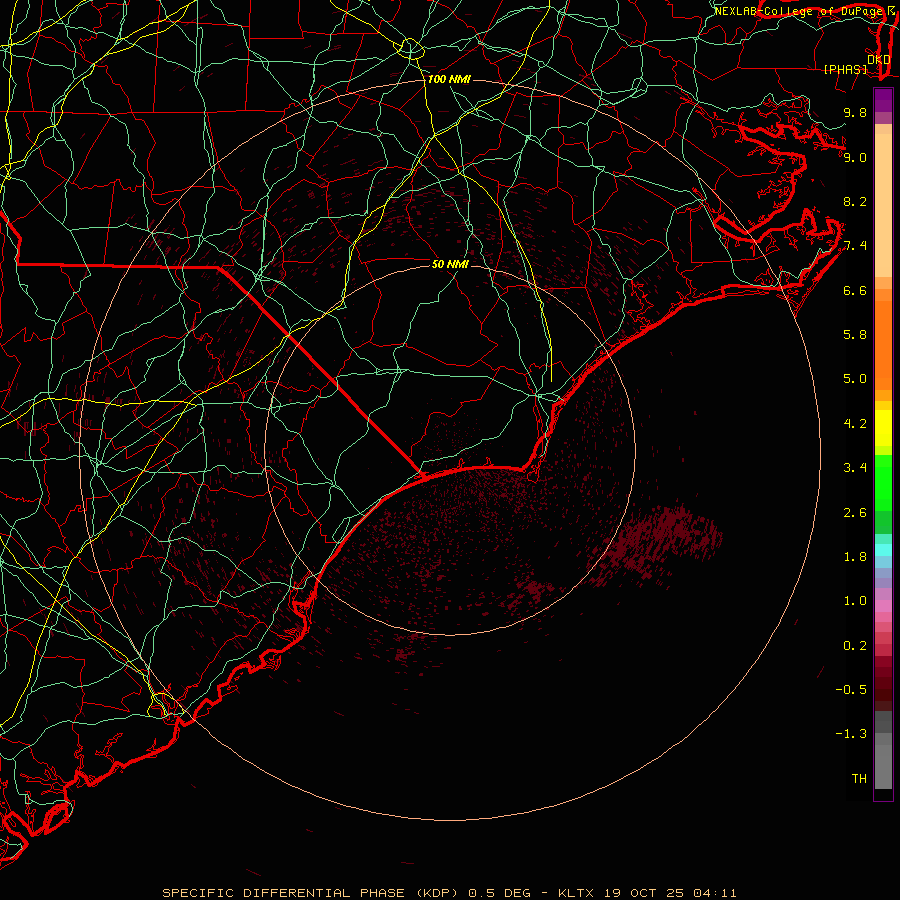This screenshot has width=900, height=900.
Task: Click the 2.6 color scale value
Action: click(855, 513)
